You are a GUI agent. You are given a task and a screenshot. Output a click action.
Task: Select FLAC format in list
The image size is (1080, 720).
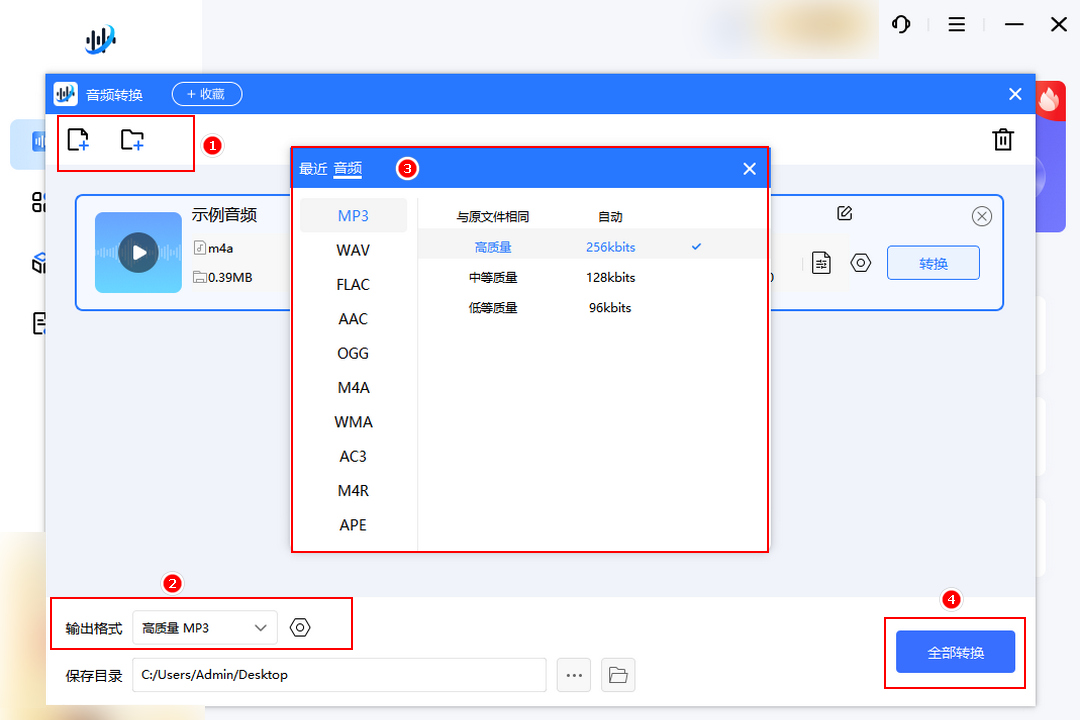coord(353,285)
